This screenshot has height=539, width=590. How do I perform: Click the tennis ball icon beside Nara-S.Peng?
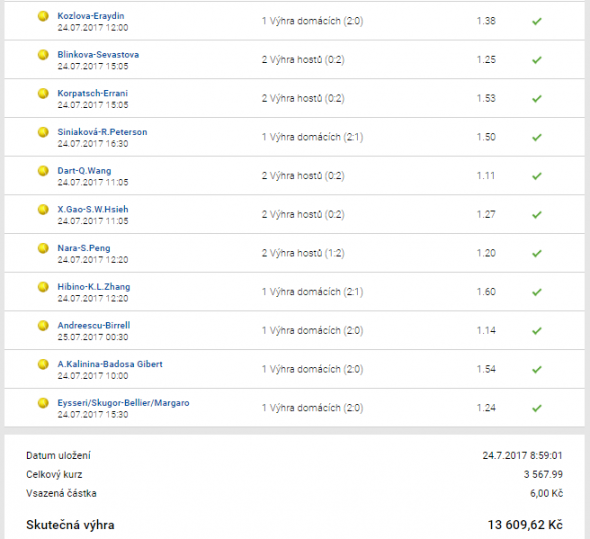[43, 248]
